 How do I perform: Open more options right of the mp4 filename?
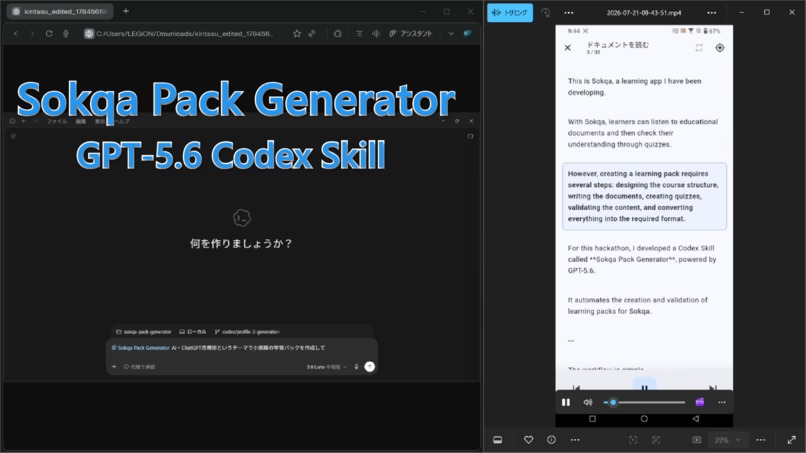coord(711,13)
